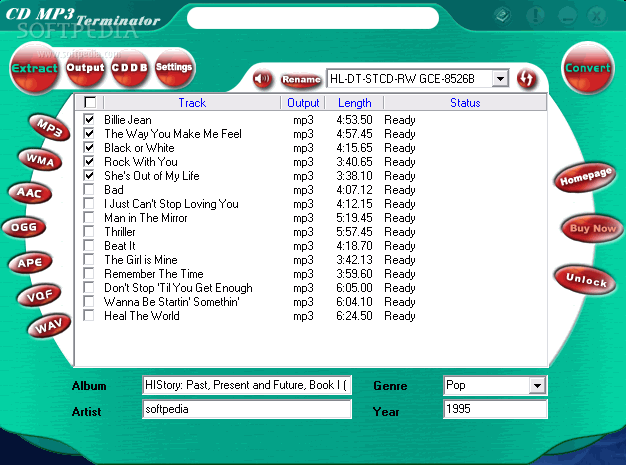Minimize the CD MP3 Terminator window
626x465 pixels.
pos(566,16)
